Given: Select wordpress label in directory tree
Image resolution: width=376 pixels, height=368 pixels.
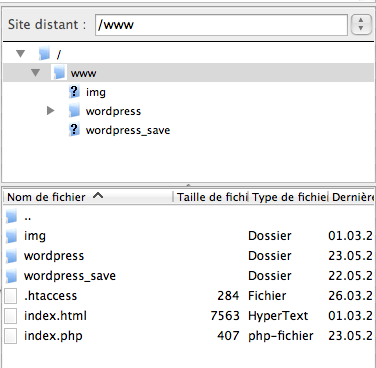Looking at the screenshot, I should pos(113,111).
